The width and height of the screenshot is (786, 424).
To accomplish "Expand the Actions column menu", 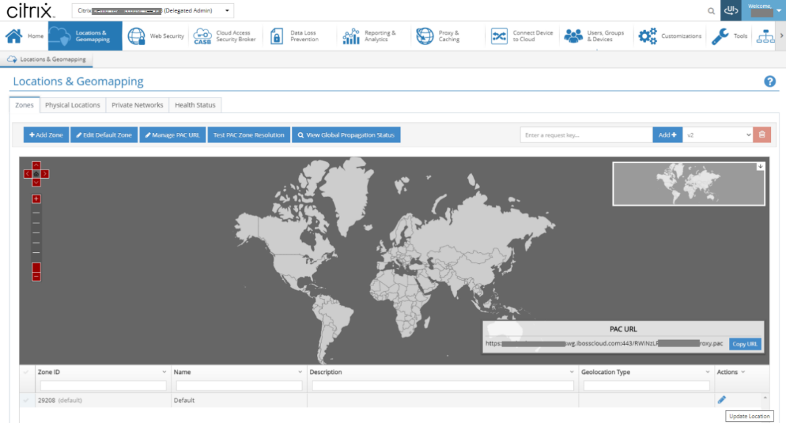I will point(743,372).
